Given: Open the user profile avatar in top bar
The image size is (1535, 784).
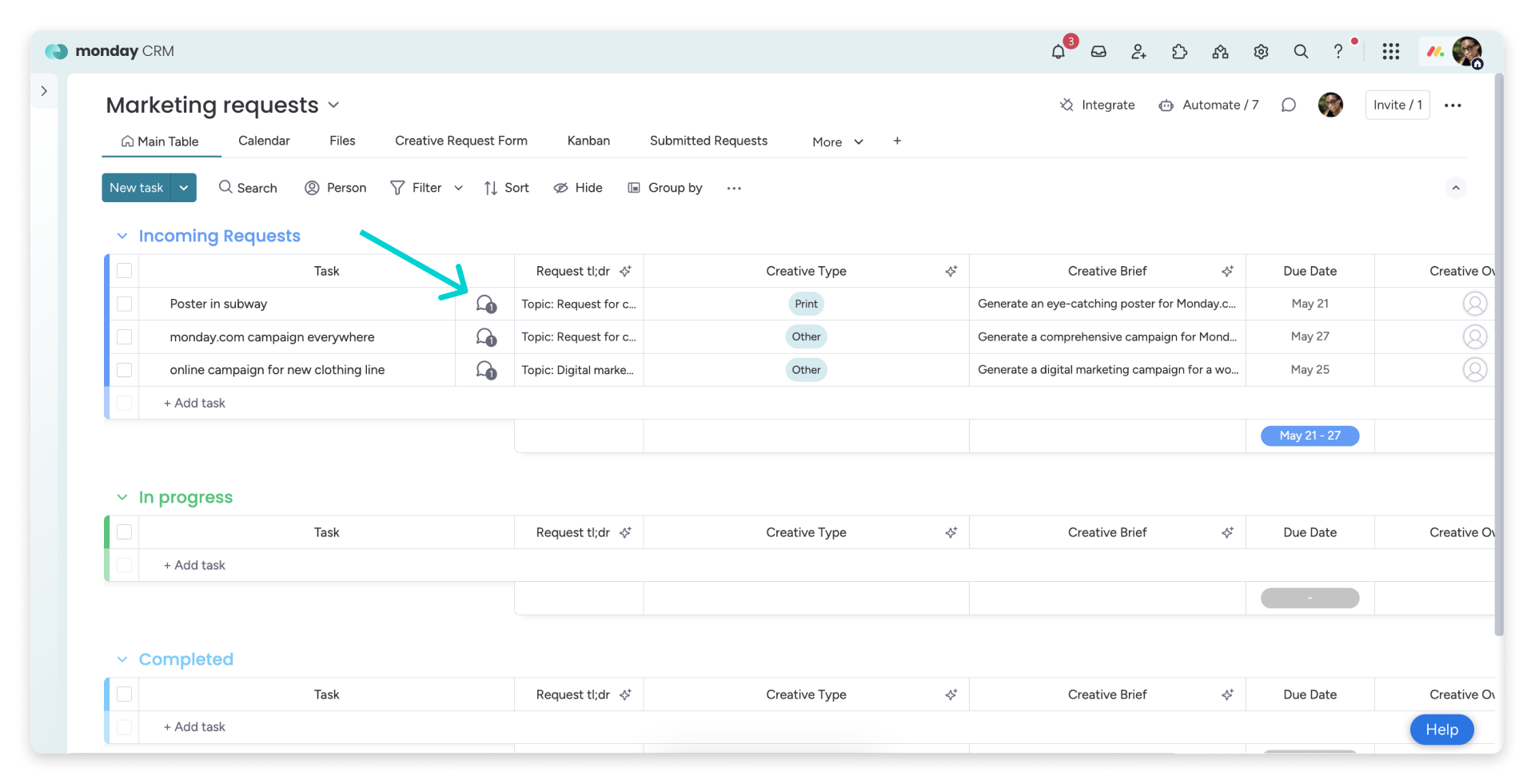Looking at the screenshot, I should (x=1467, y=52).
